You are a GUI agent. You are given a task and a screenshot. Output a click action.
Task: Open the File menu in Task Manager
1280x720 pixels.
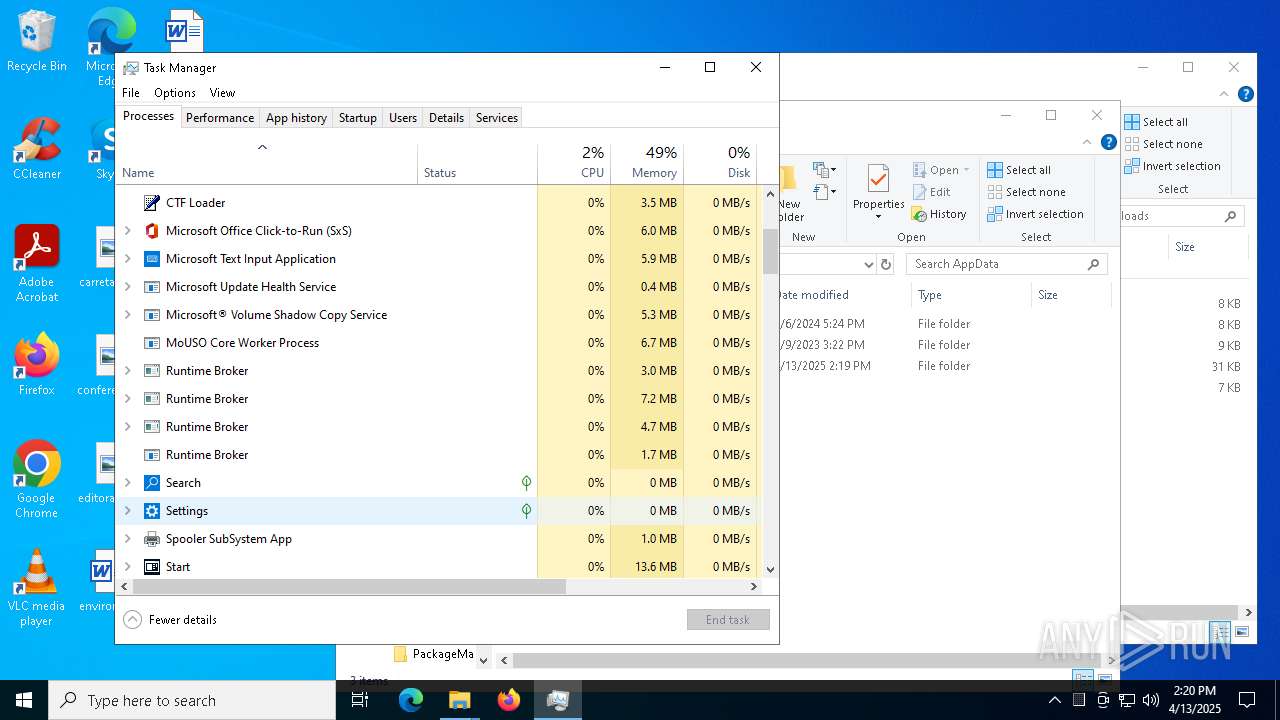[131, 93]
